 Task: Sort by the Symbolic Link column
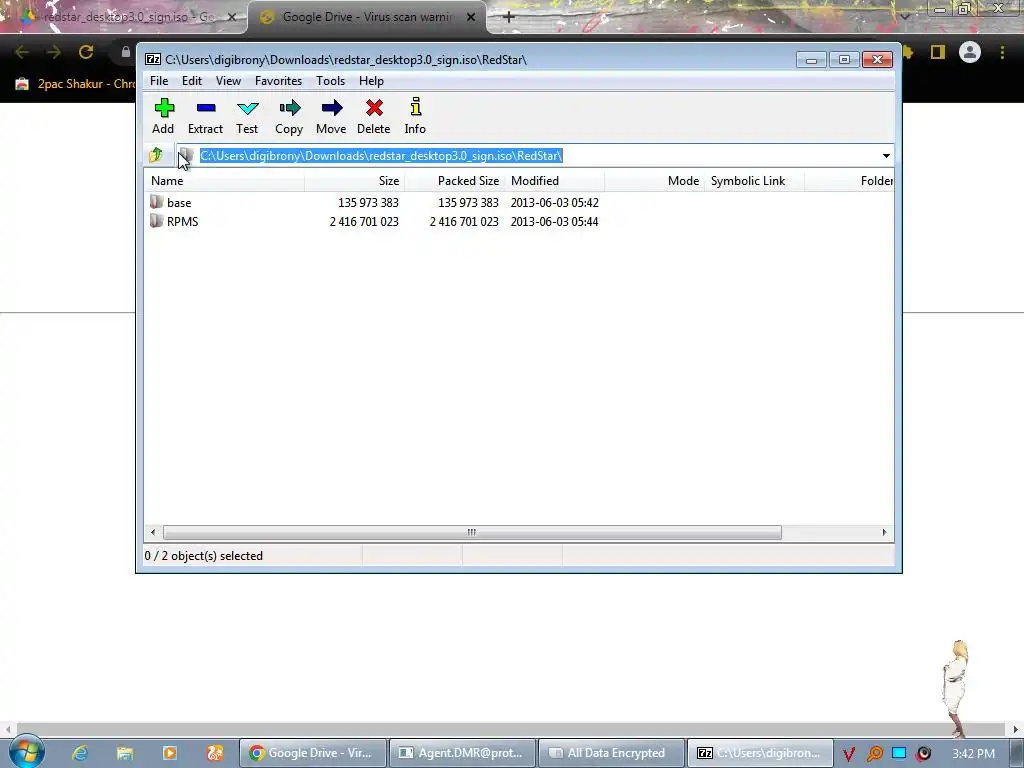pos(754,181)
